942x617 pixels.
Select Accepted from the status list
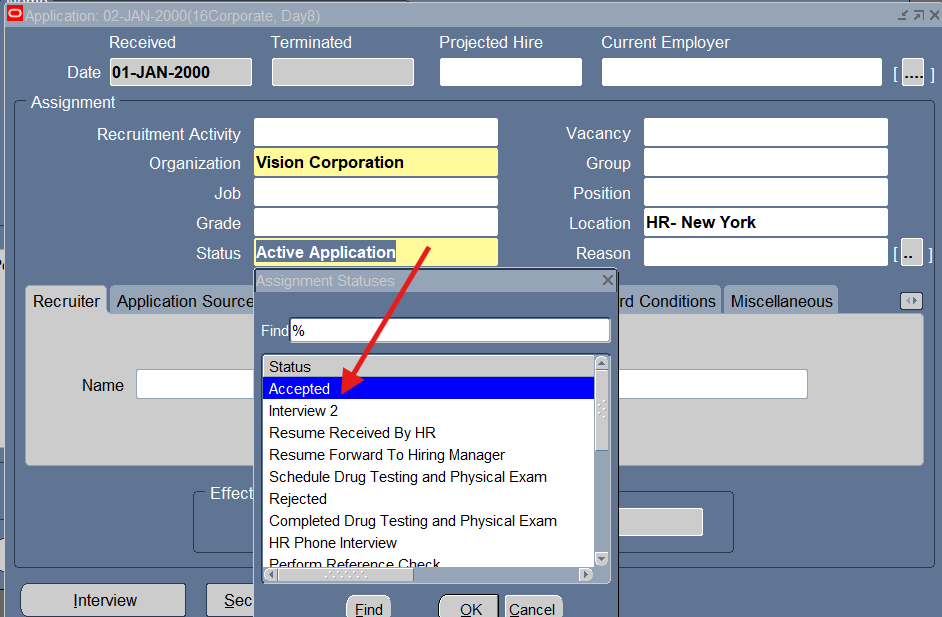tap(299, 389)
